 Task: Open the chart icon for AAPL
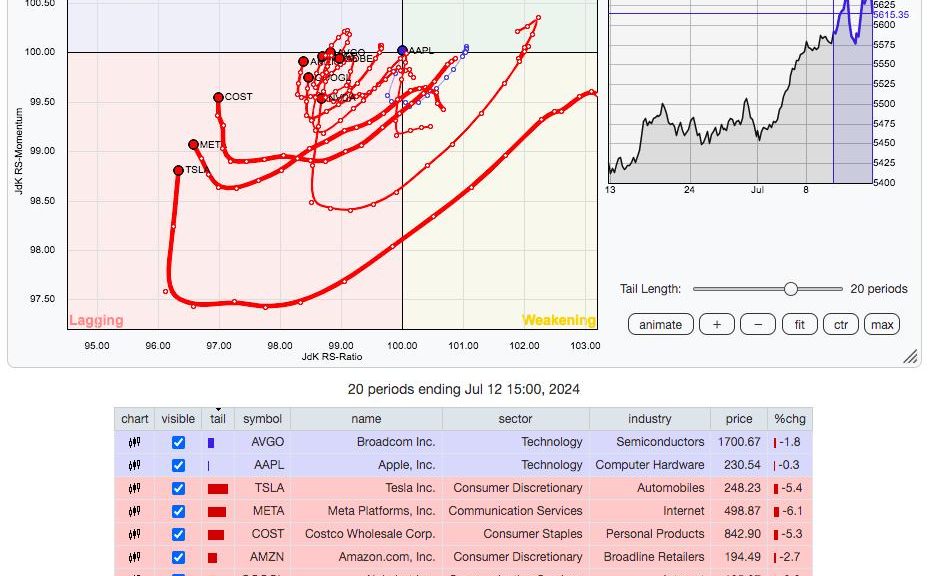[135, 465]
